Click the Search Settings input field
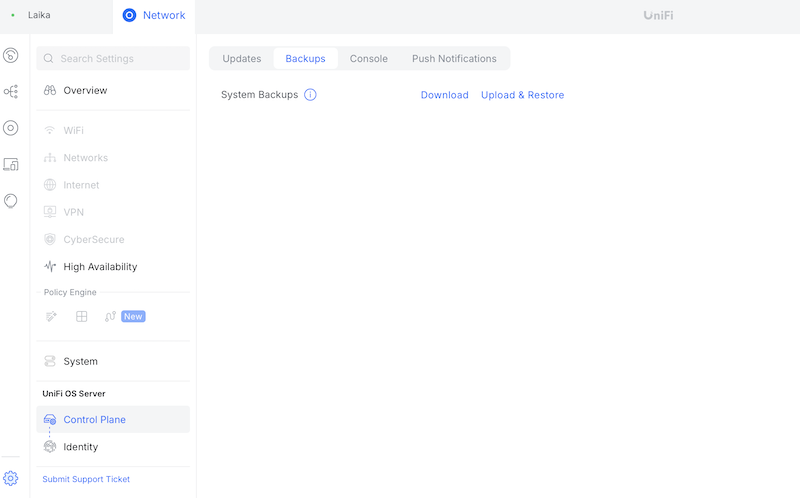 click(113, 59)
